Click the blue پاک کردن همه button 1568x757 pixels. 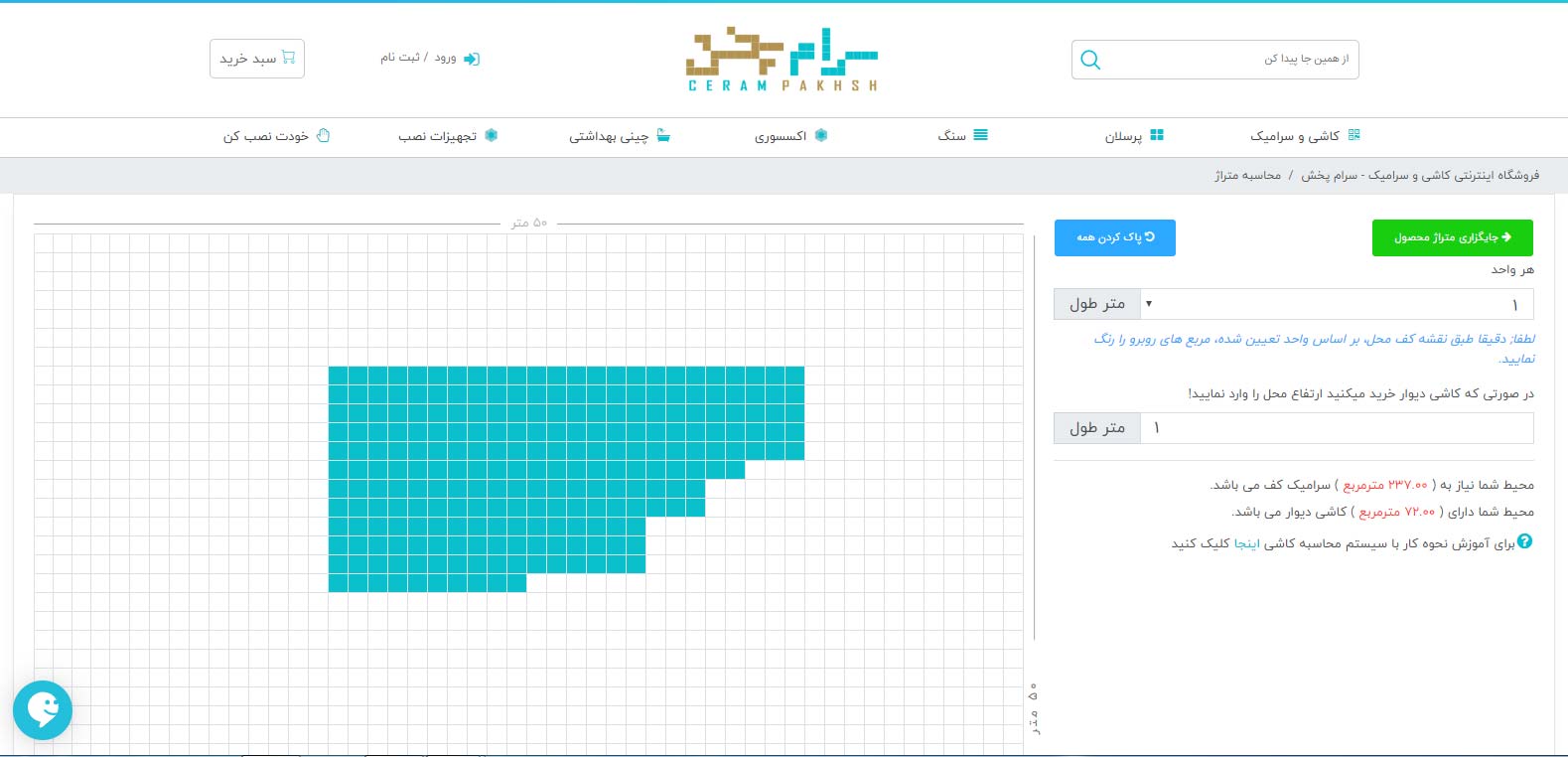(1115, 237)
